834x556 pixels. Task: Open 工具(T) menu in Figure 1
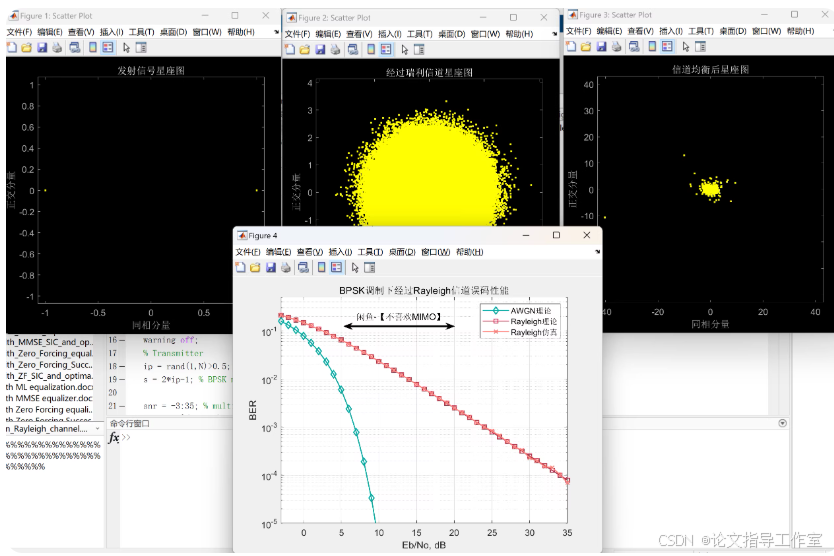click(141, 32)
